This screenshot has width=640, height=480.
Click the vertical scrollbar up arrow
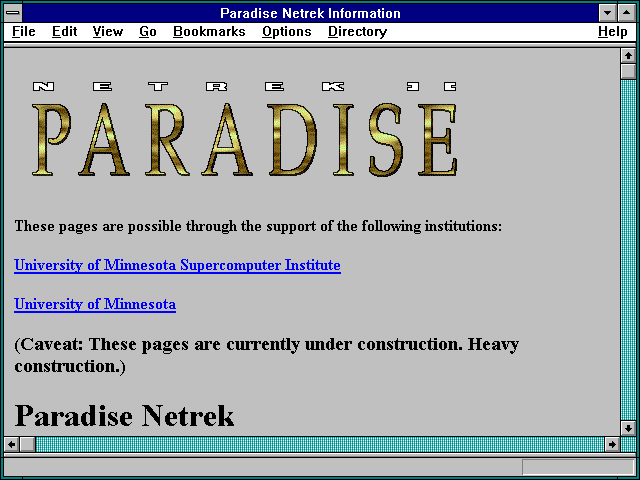[x=628, y=56]
